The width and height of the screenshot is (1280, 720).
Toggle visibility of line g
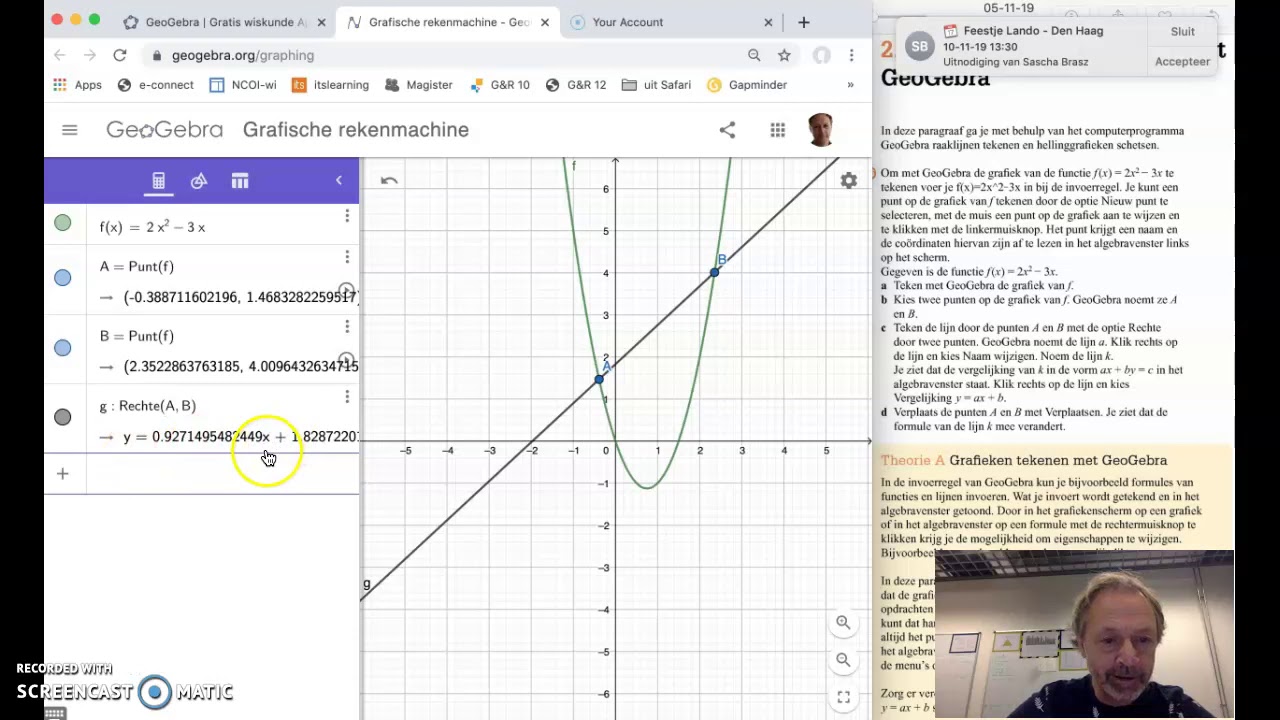(x=63, y=417)
